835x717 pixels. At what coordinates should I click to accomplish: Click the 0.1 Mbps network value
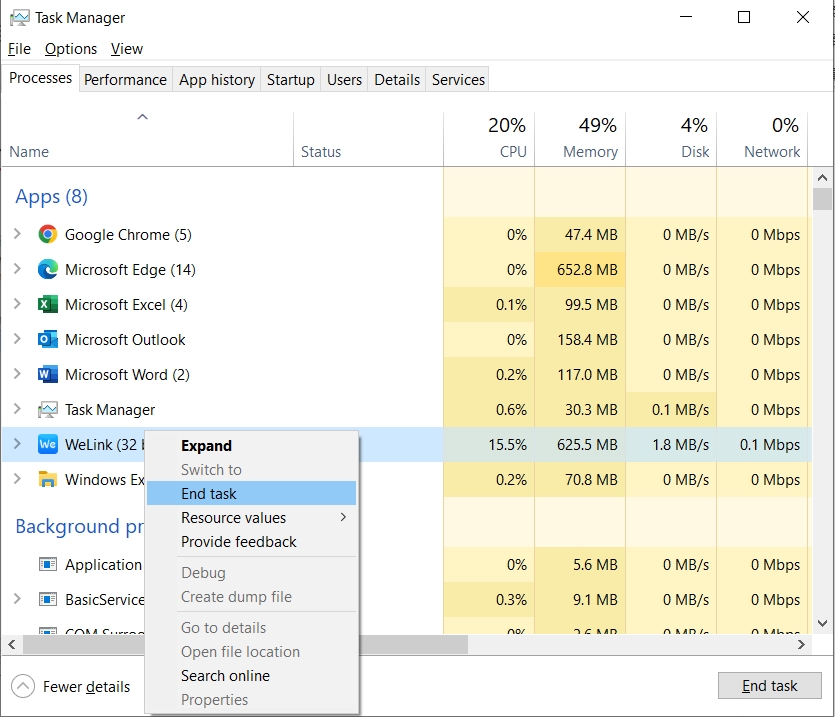click(x=769, y=444)
